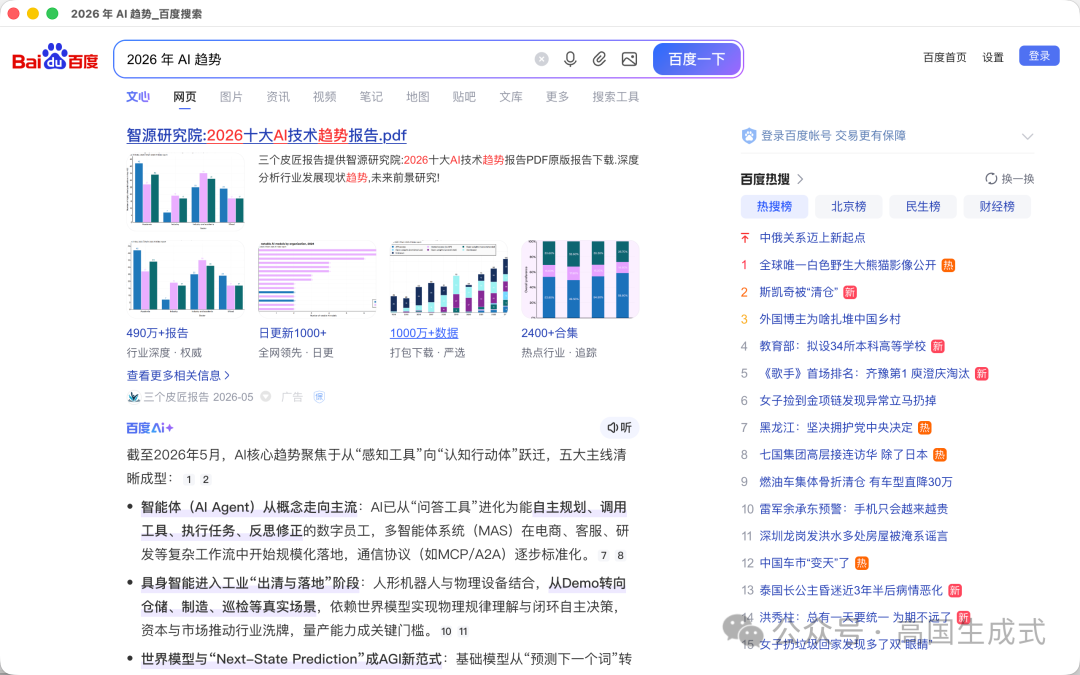This screenshot has height=675, width=1080.
Task: Open chart thumbnail above 2400+合集
Action: tap(580, 278)
